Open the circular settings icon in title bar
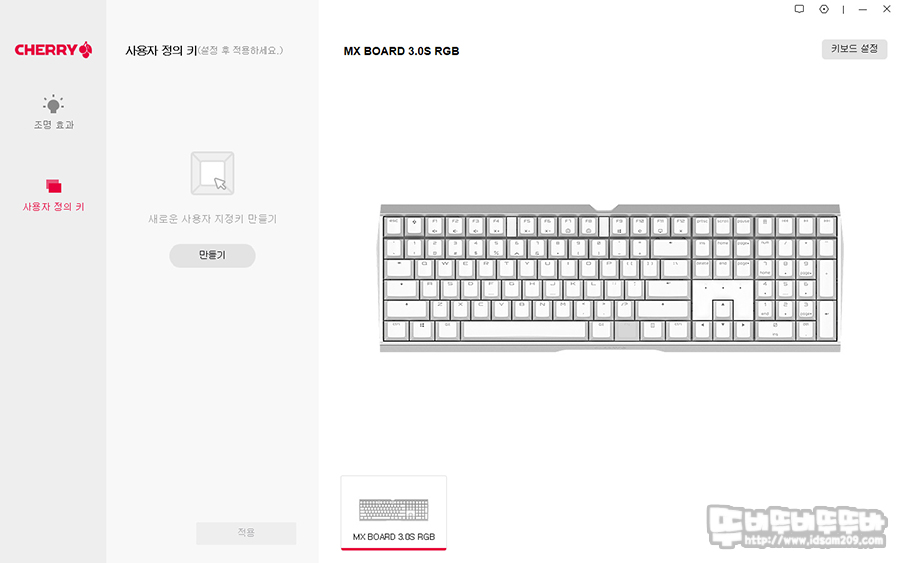This screenshot has height=563, width=900. 824,9
